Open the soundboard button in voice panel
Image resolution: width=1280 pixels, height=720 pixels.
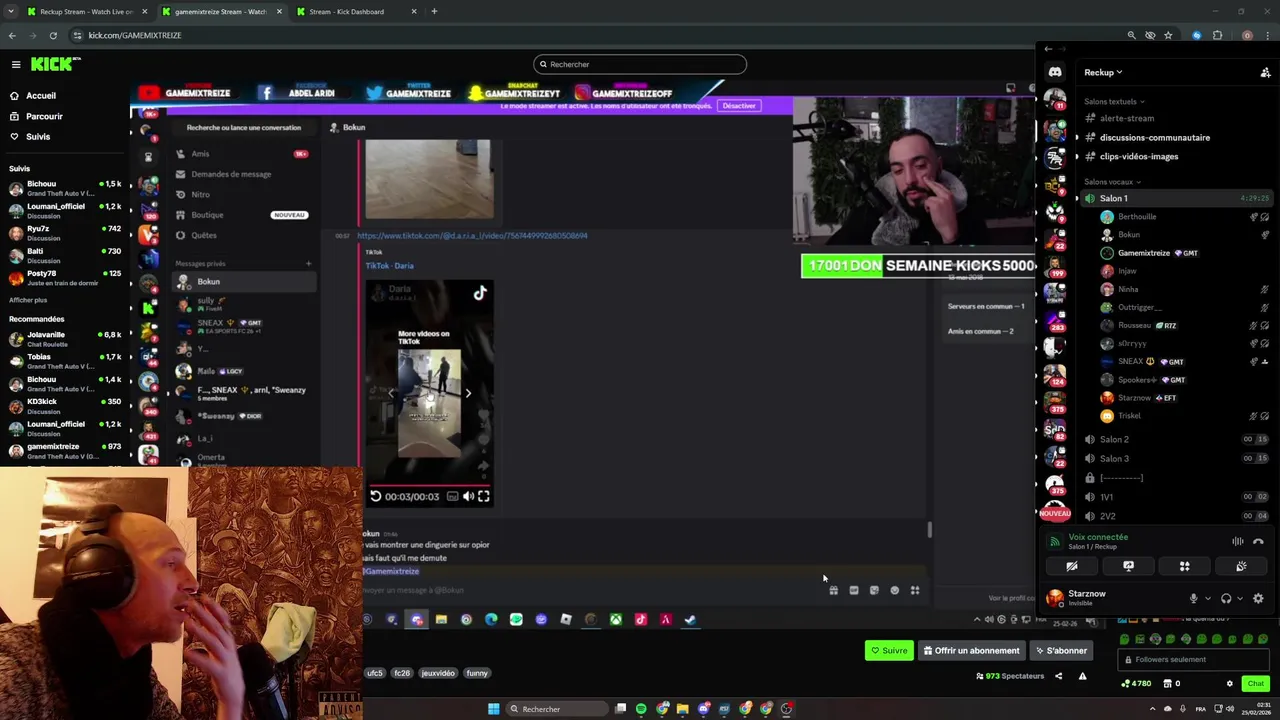click(x=1241, y=566)
